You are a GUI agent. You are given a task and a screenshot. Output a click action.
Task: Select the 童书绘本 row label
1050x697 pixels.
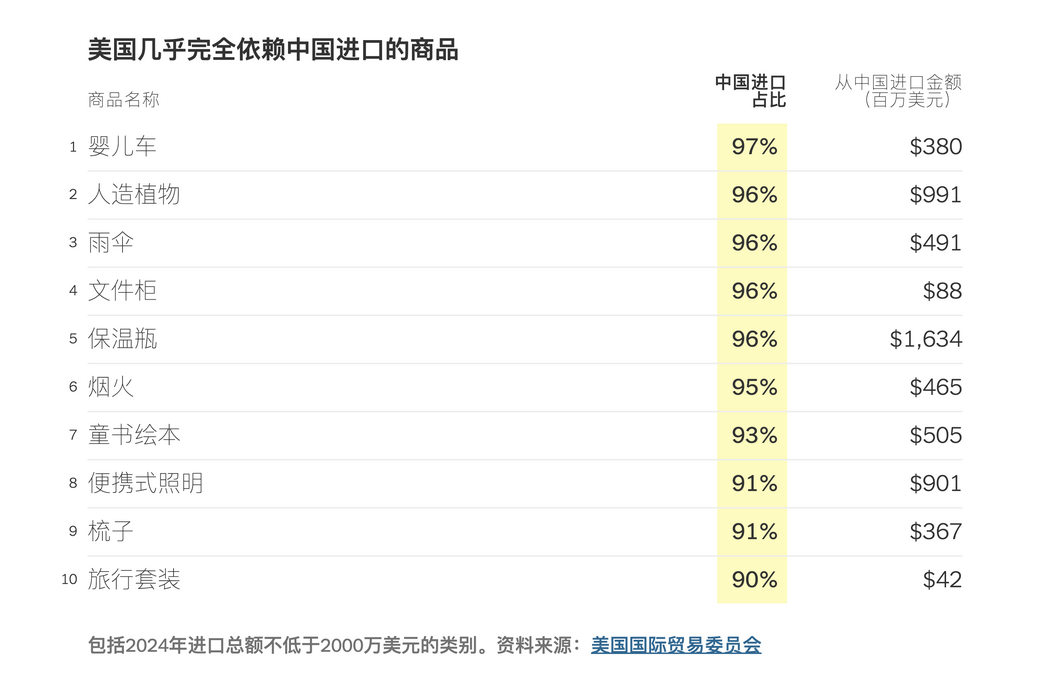tap(134, 435)
